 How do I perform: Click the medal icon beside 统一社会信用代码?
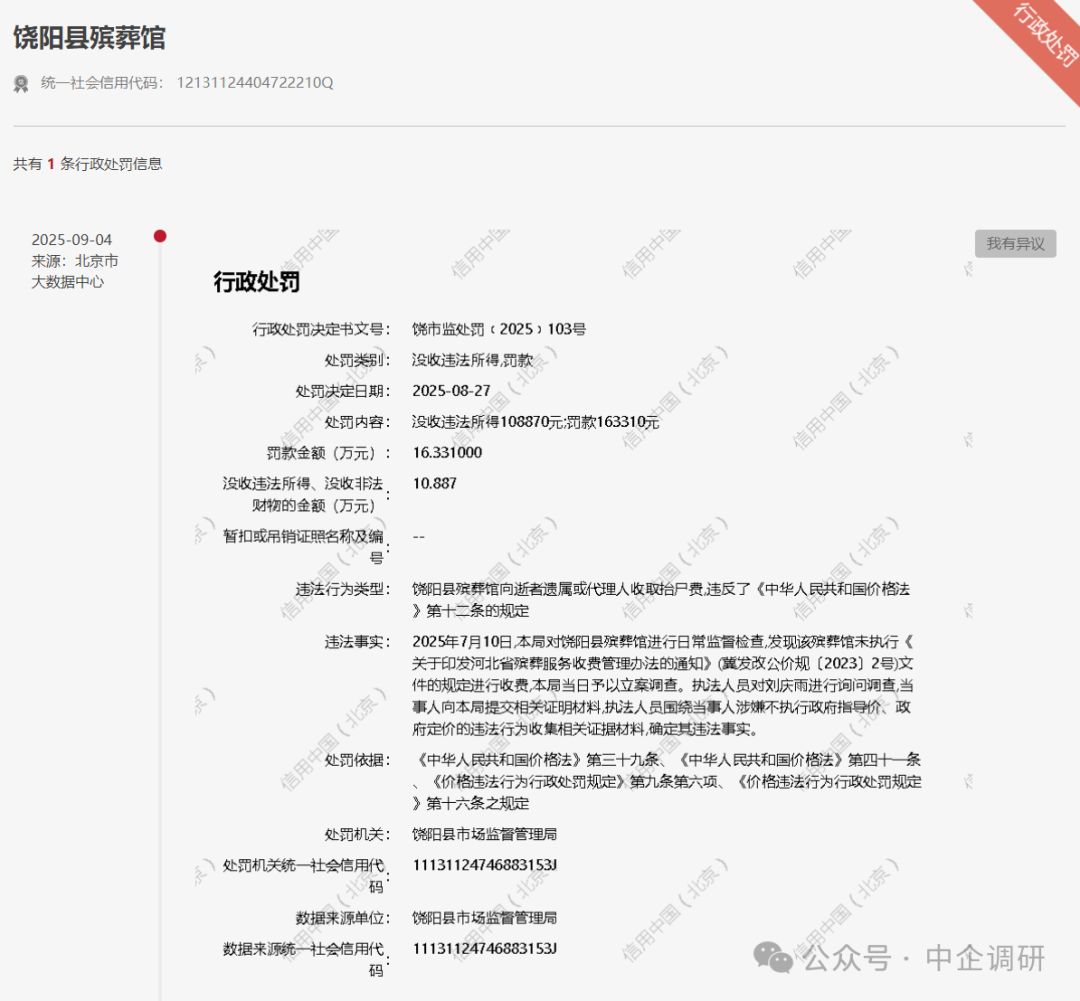tap(21, 83)
